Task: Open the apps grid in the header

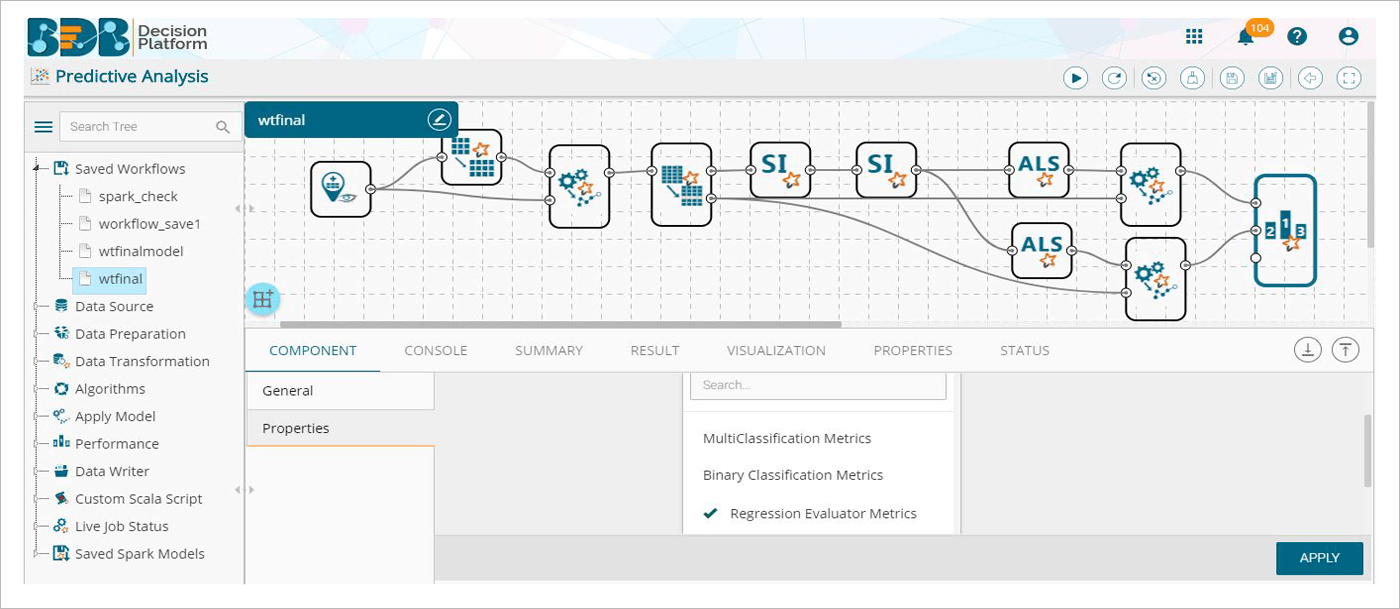Action: click(1194, 35)
